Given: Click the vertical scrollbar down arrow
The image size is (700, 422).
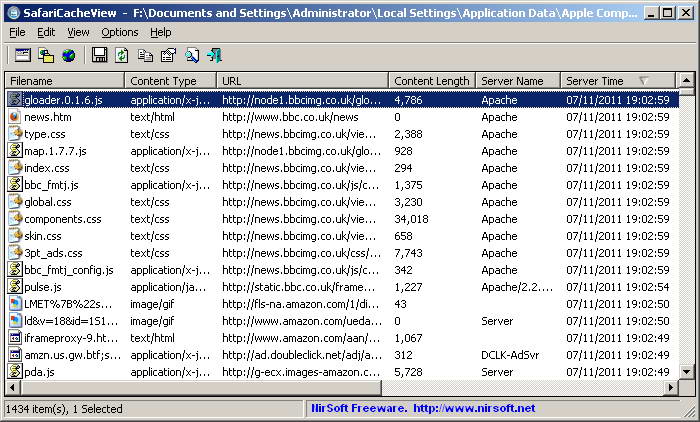Looking at the screenshot, I should [686, 371].
